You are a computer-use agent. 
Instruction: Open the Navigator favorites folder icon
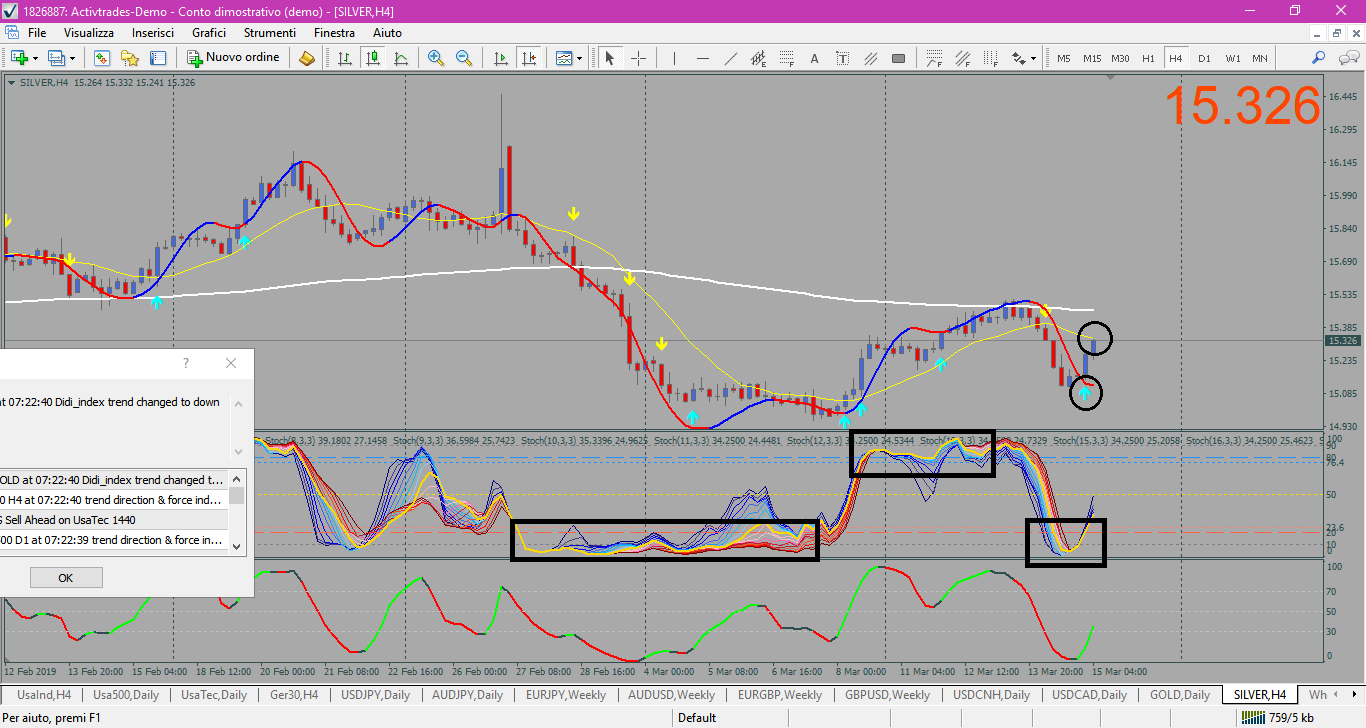point(130,58)
